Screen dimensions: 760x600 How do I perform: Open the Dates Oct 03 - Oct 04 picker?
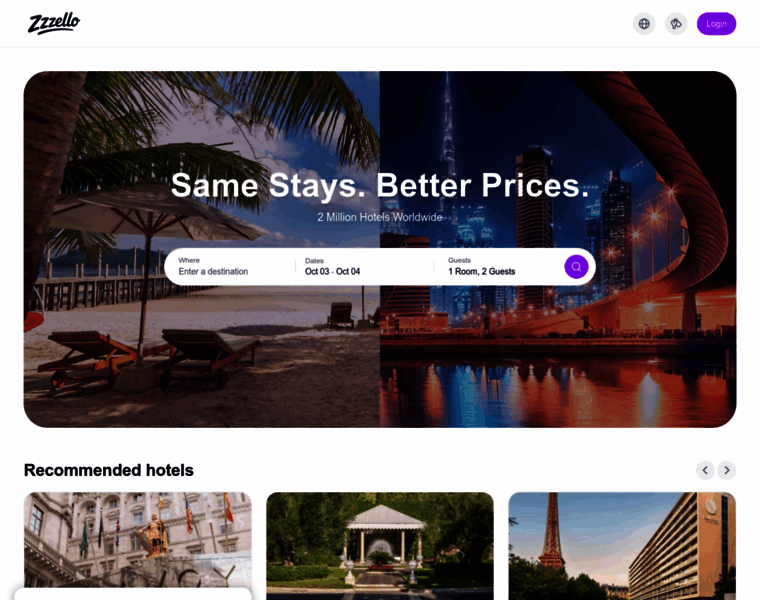click(364, 267)
